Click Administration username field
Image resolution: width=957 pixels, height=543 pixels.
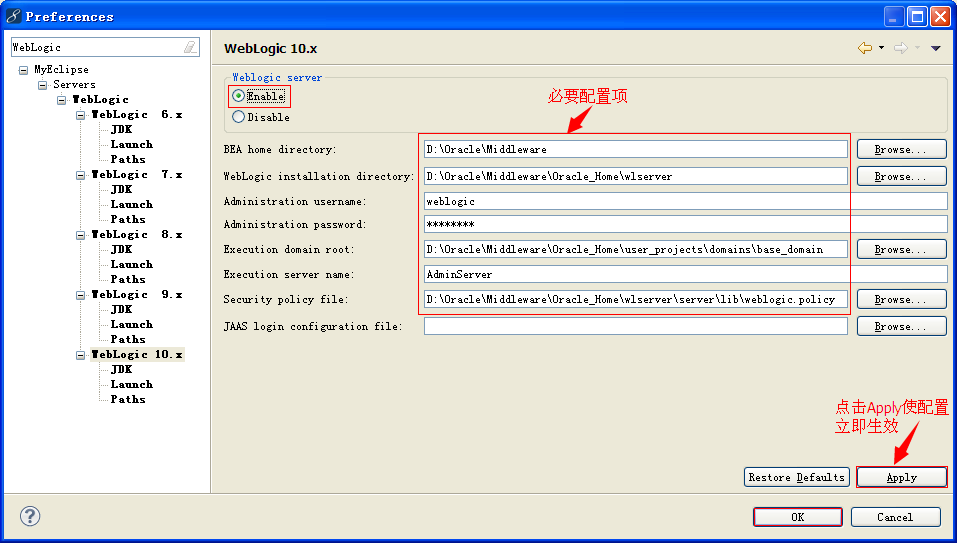[685, 201]
